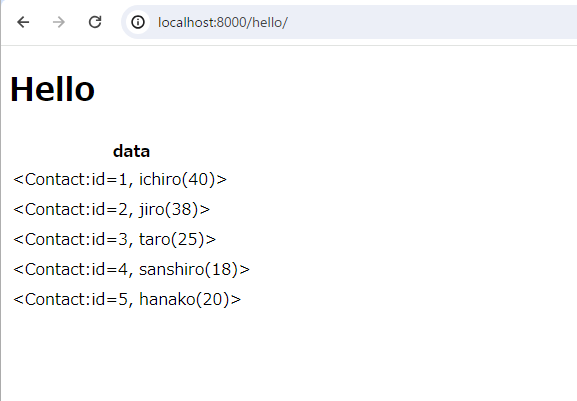Click the data table header
Image resolution: width=577 pixels, height=401 pixels.
click(131, 151)
